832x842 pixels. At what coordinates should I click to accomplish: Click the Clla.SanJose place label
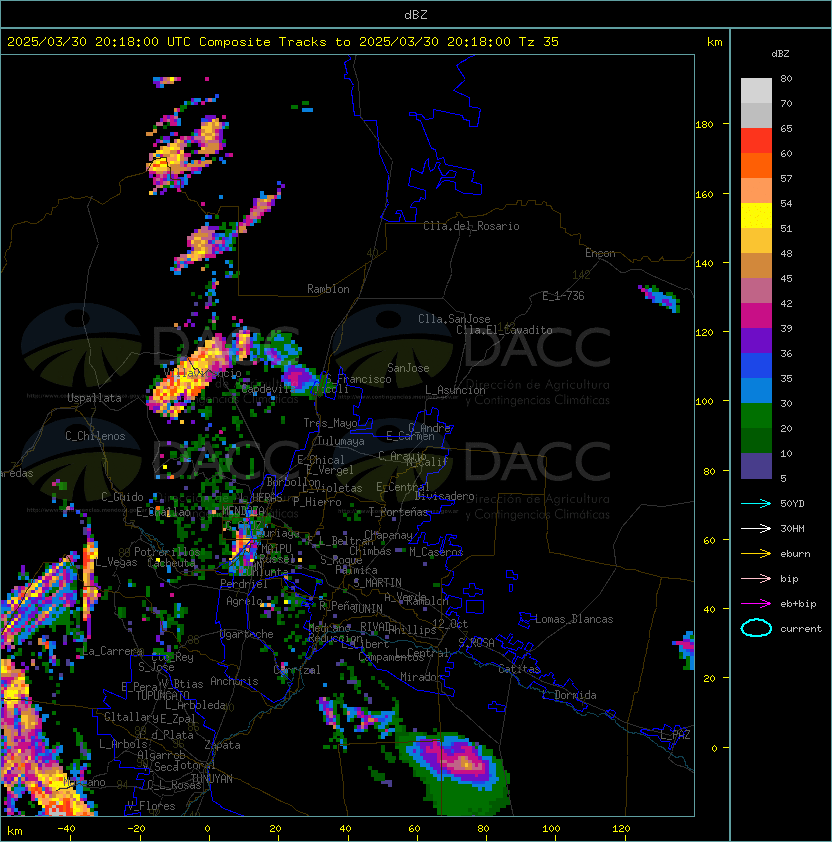click(454, 319)
